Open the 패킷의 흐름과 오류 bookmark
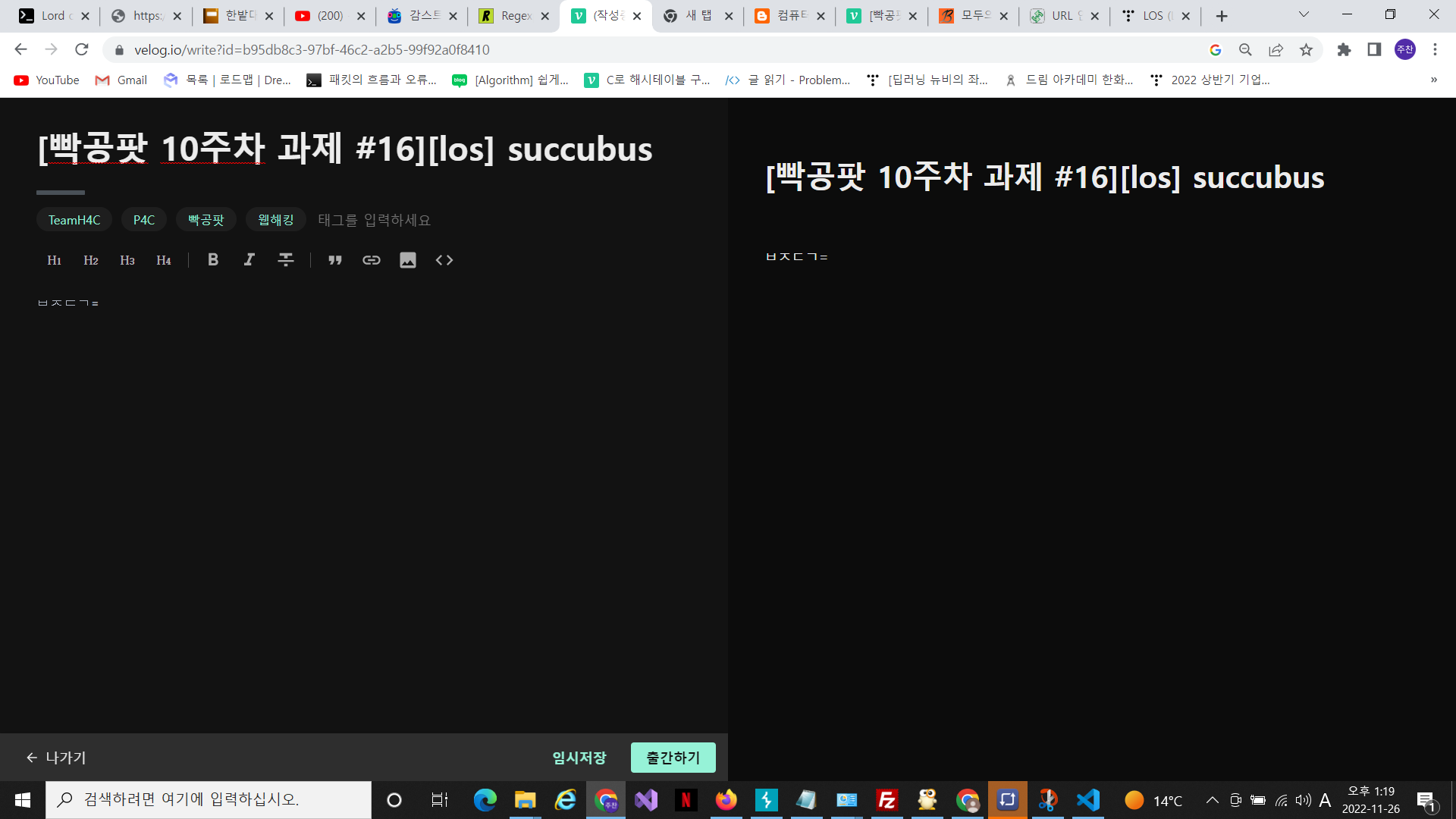The image size is (1456, 819). (372, 80)
